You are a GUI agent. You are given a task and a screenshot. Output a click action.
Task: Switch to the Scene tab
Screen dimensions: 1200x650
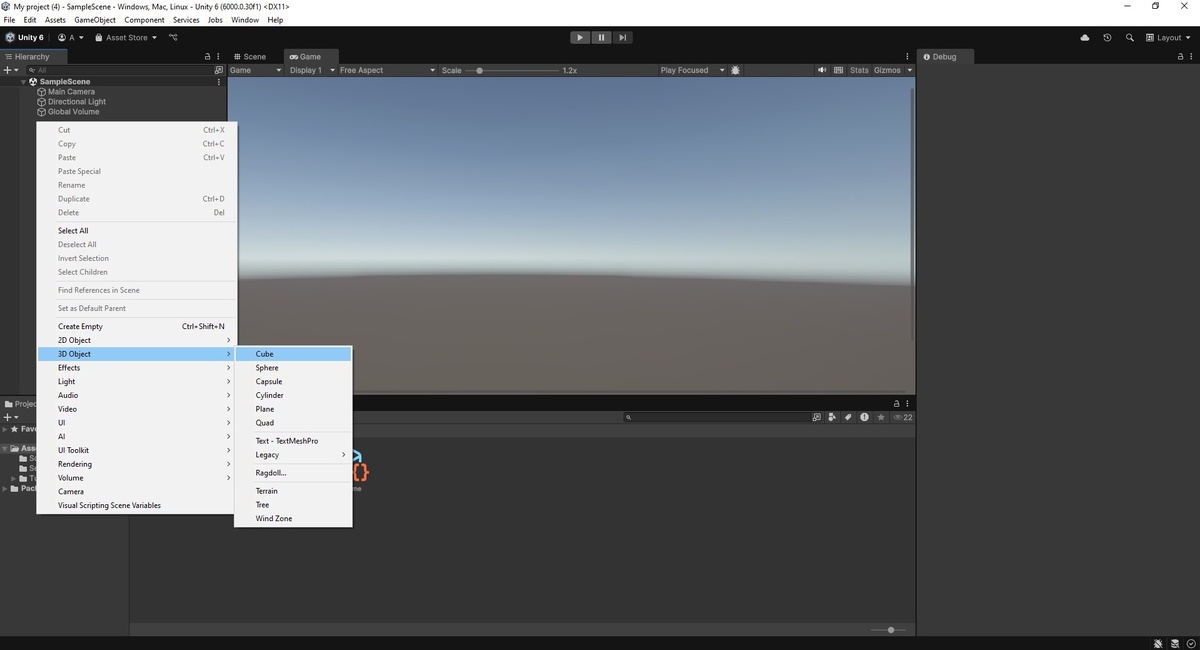coord(249,57)
